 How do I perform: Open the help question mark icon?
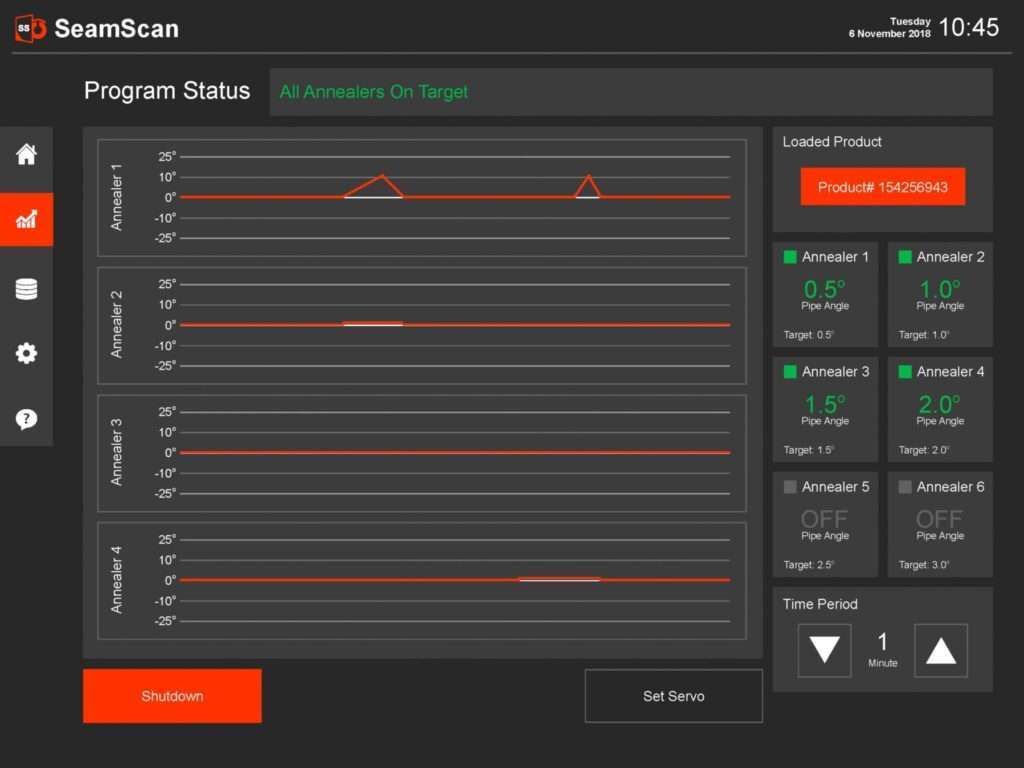(x=26, y=419)
